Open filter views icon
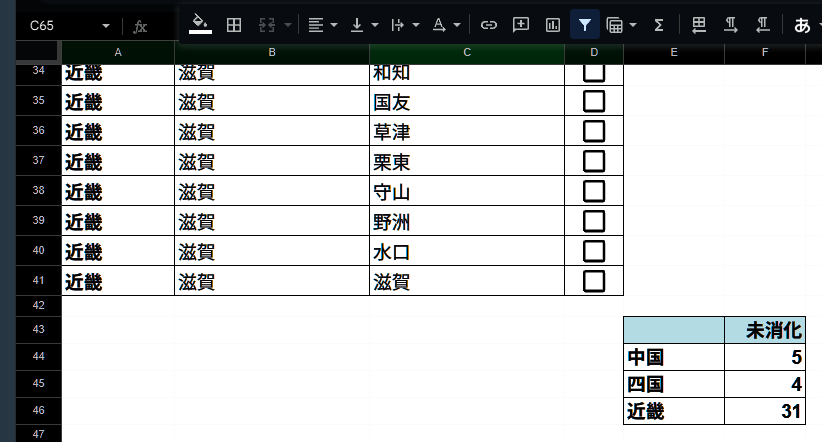 pyautogui.click(x=614, y=25)
